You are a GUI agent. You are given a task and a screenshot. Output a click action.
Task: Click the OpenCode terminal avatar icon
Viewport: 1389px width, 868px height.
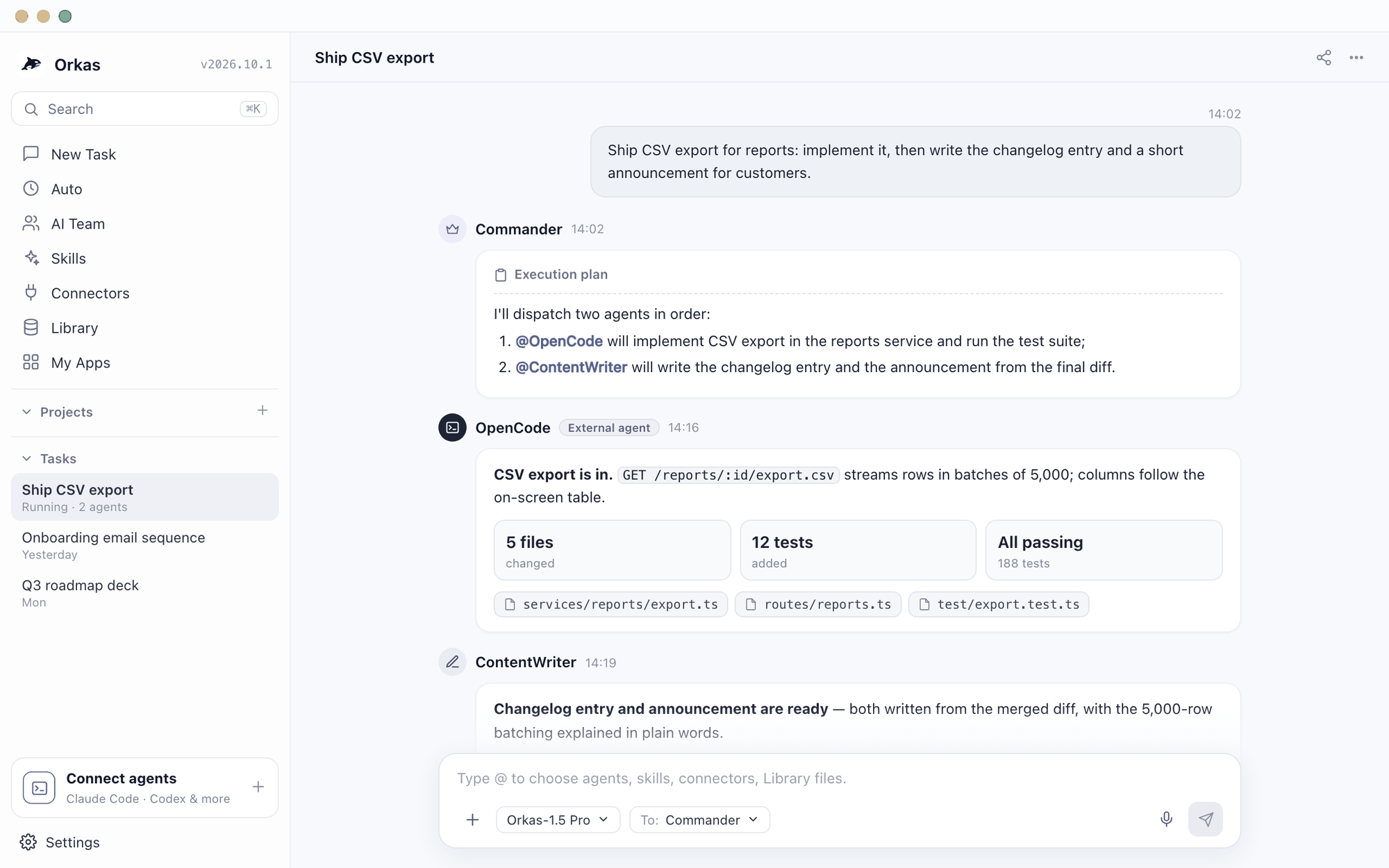[x=452, y=428]
